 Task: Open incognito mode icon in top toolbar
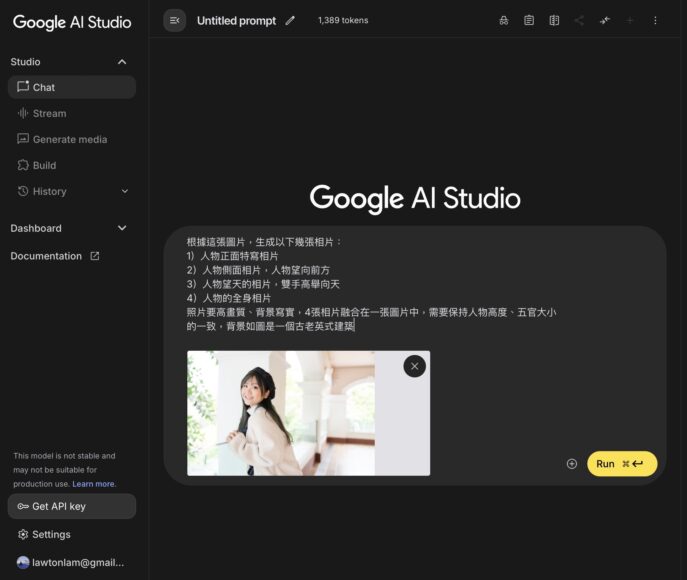[x=504, y=20]
